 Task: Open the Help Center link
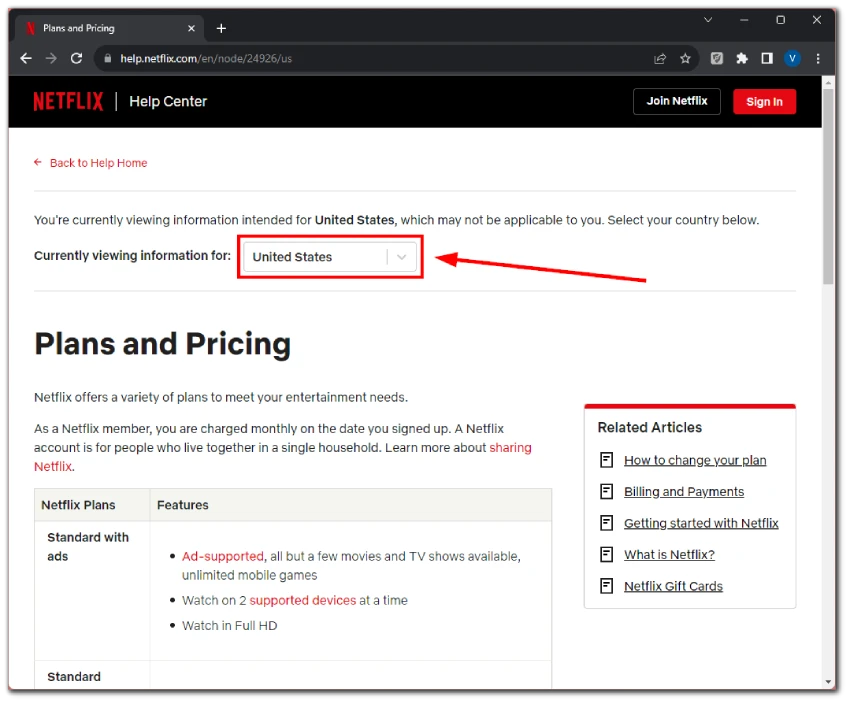click(168, 101)
